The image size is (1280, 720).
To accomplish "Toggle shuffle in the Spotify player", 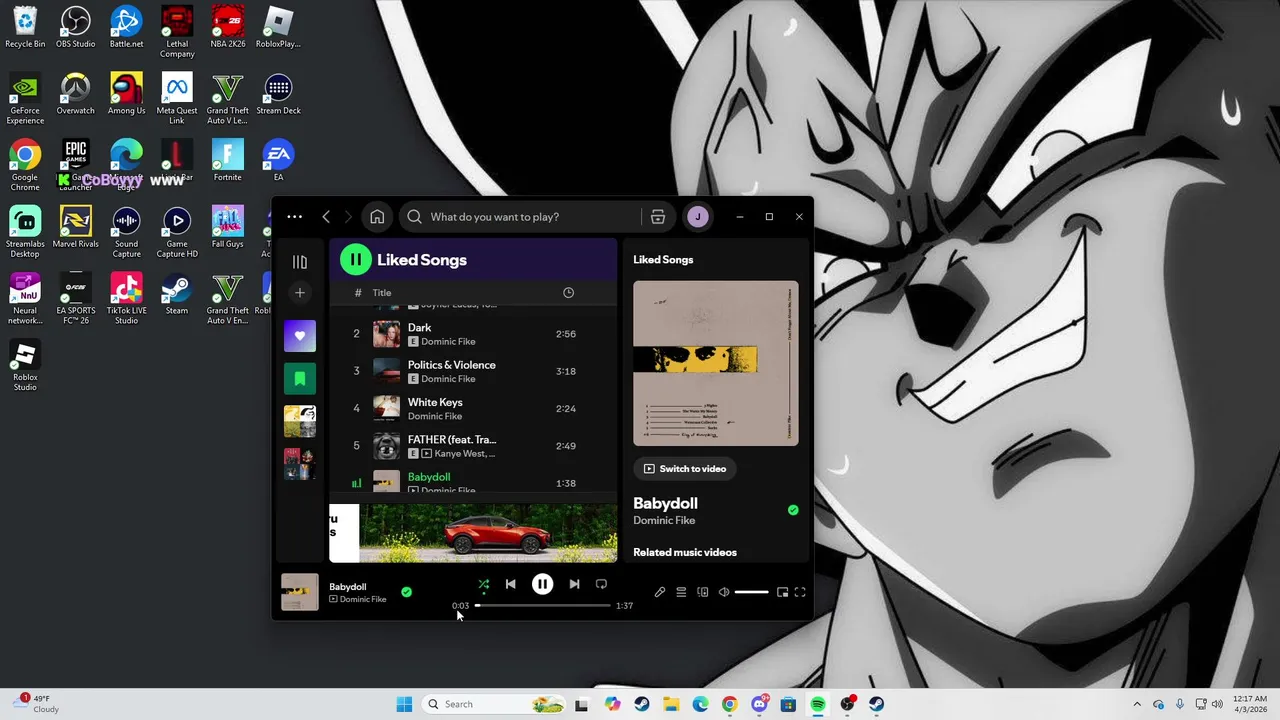I will tap(483, 584).
